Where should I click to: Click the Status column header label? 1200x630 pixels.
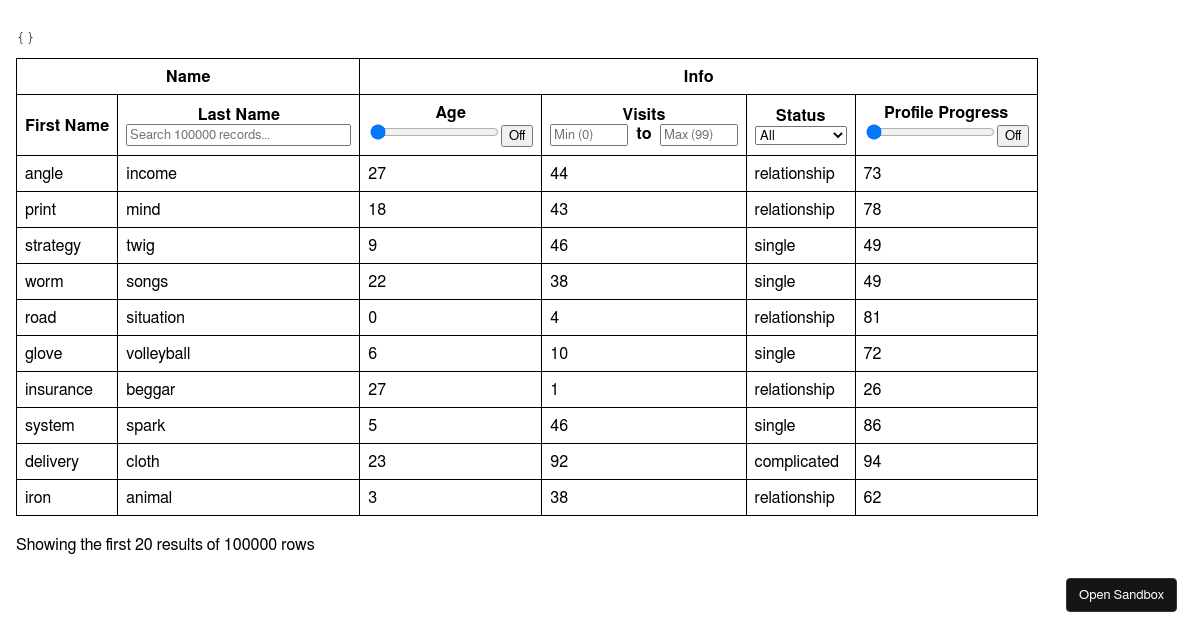[x=801, y=115]
